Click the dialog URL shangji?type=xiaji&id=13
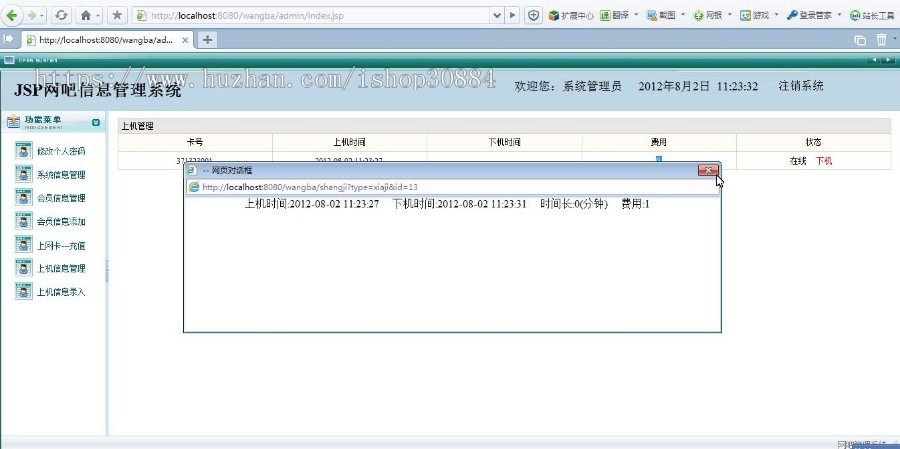The height and width of the screenshot is (449, 900). [x=310, y=187]
